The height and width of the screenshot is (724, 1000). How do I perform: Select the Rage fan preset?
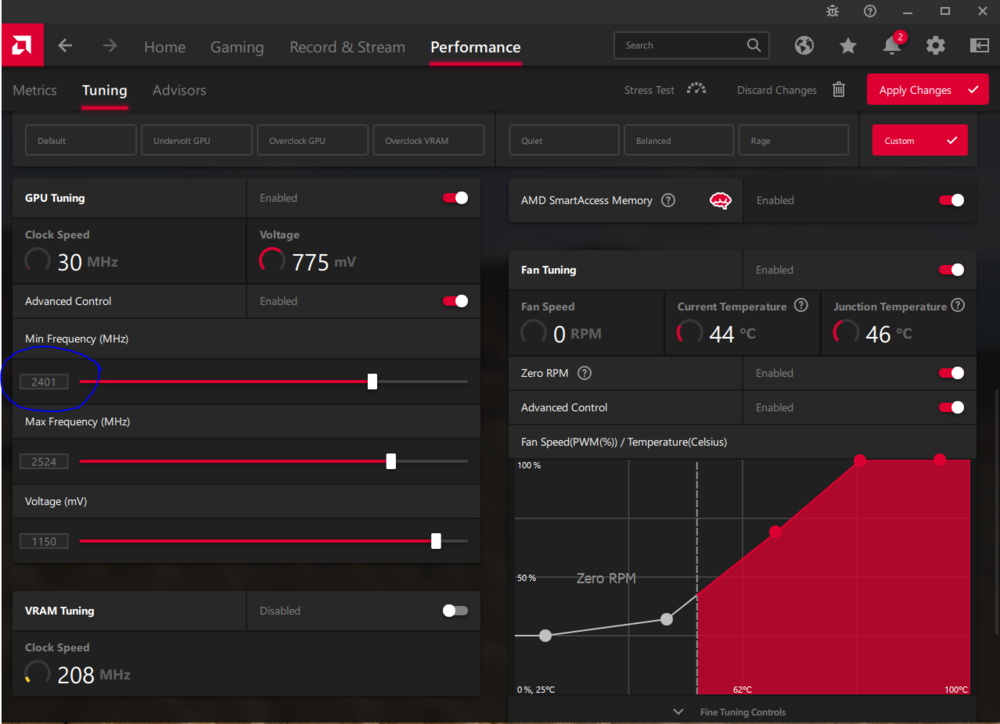pyautogui.click(x=793, y=139)
